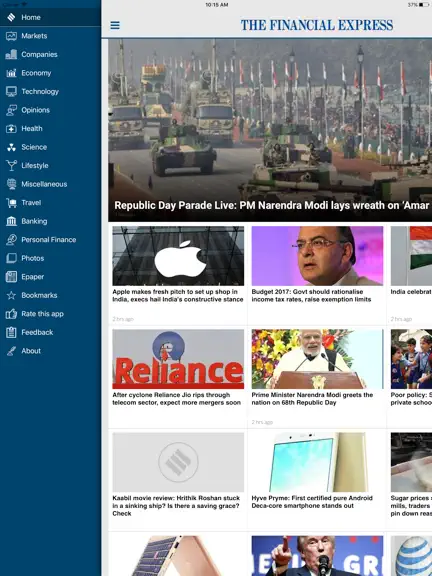Read Apple fresh pitch India article headline
Image resolution: width=432 pixels, height=576 pixels.
(x=178, y=295)
